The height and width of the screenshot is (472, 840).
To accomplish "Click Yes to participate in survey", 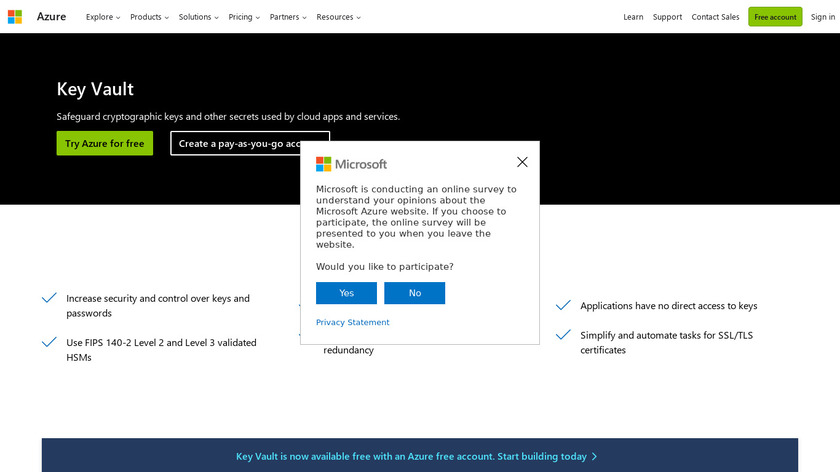I will pyautogui.click(x=346, y=293).
